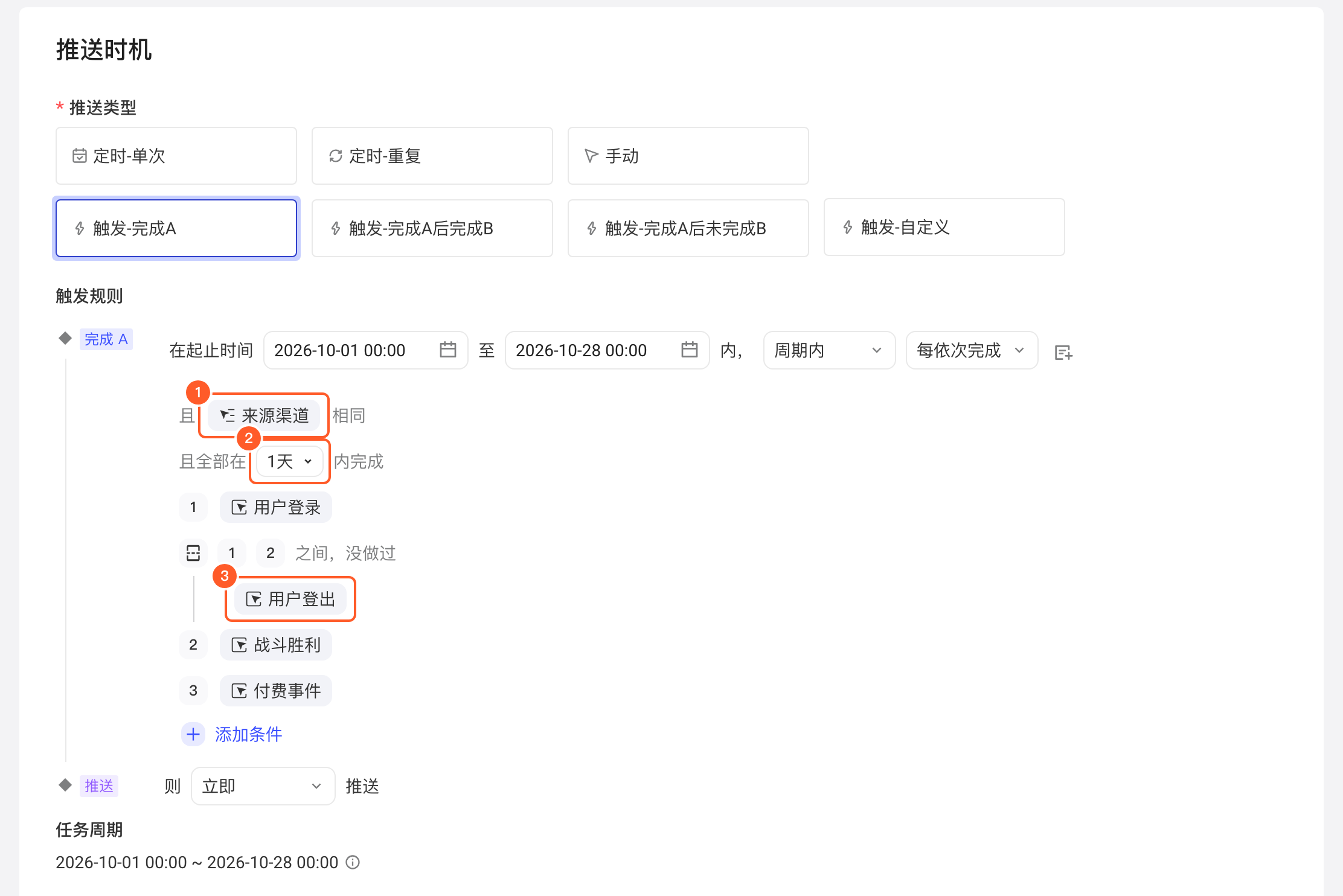The height and width of the screenshot is (896, 1343).
Task: Click the diamond marker beside 推送
Action: point(65,785)
